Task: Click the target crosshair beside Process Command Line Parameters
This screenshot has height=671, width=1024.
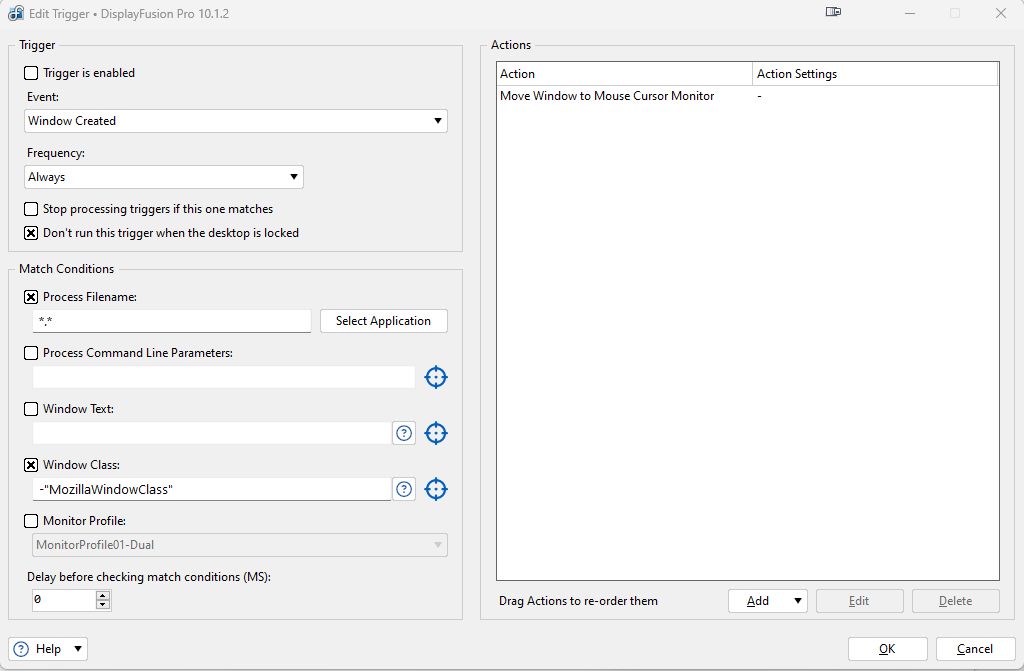Action: click(435, 377)
